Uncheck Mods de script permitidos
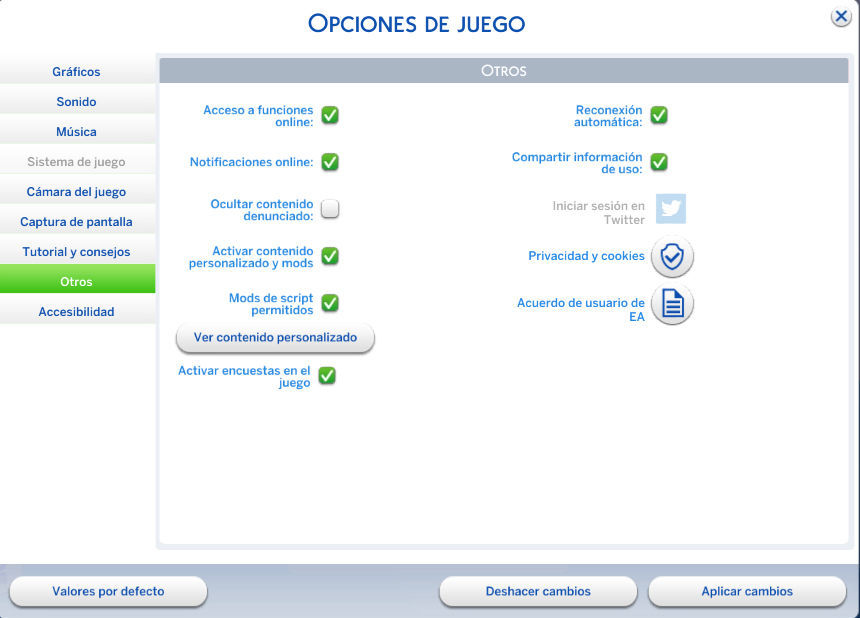860x618 pixels. pos(330,303)
